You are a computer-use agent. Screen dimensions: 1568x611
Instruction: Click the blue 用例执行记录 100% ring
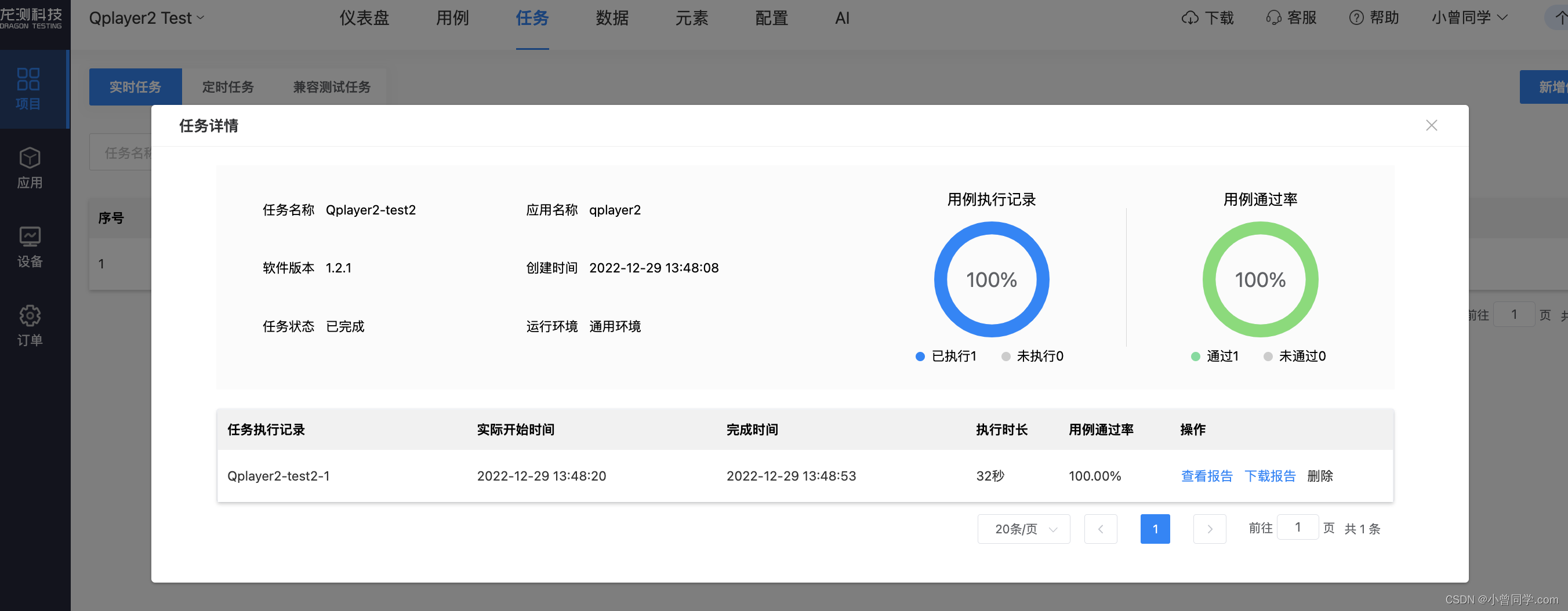coord(992,279)
